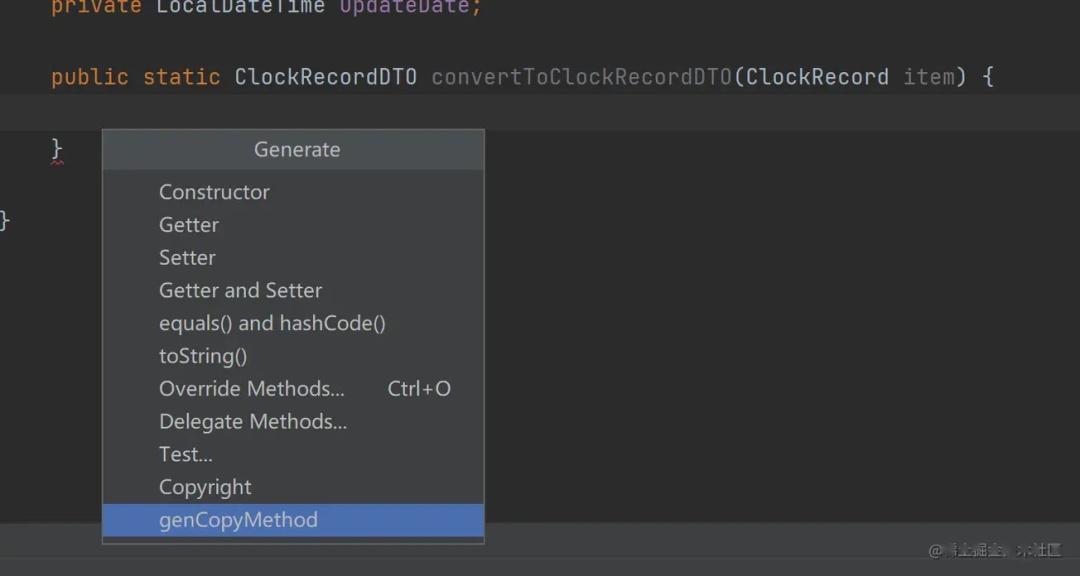Pick the Setter generate option
This screenshot has width=1080, height=576.
187,258
